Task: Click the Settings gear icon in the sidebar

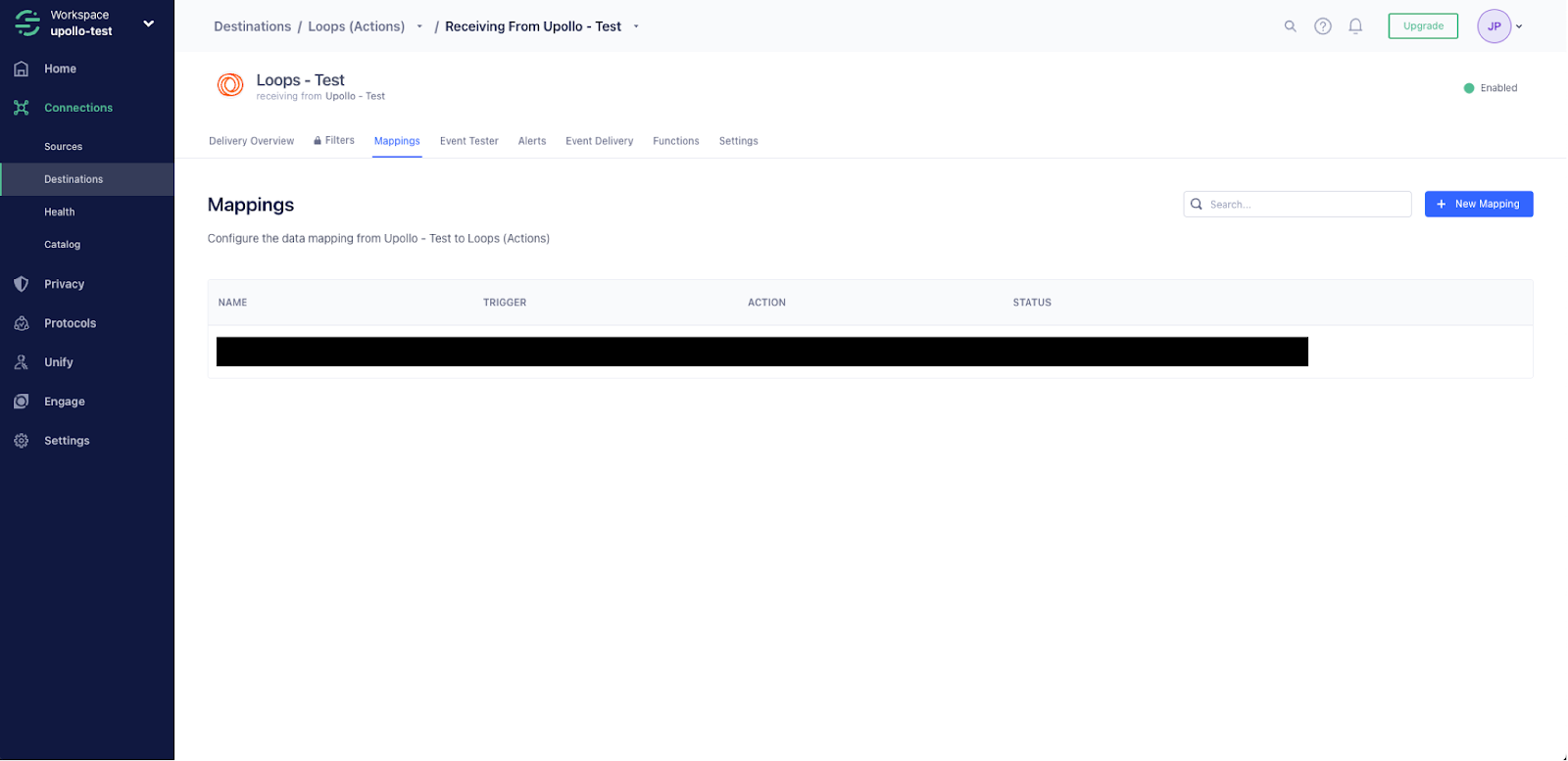Action: click(x=22, y=441)
